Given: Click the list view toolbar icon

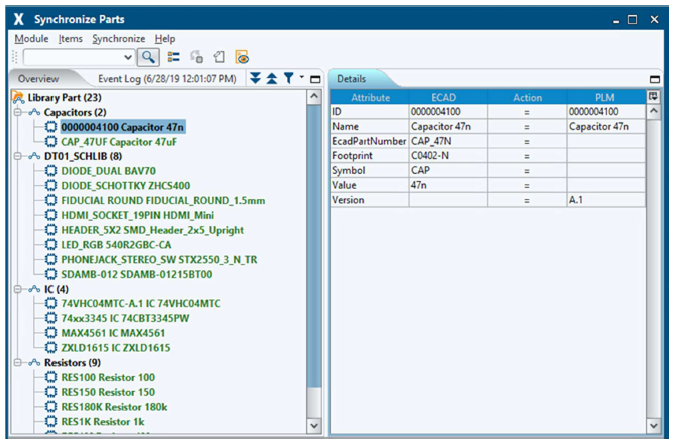Looking at the screenshot, I should point(172,58).
